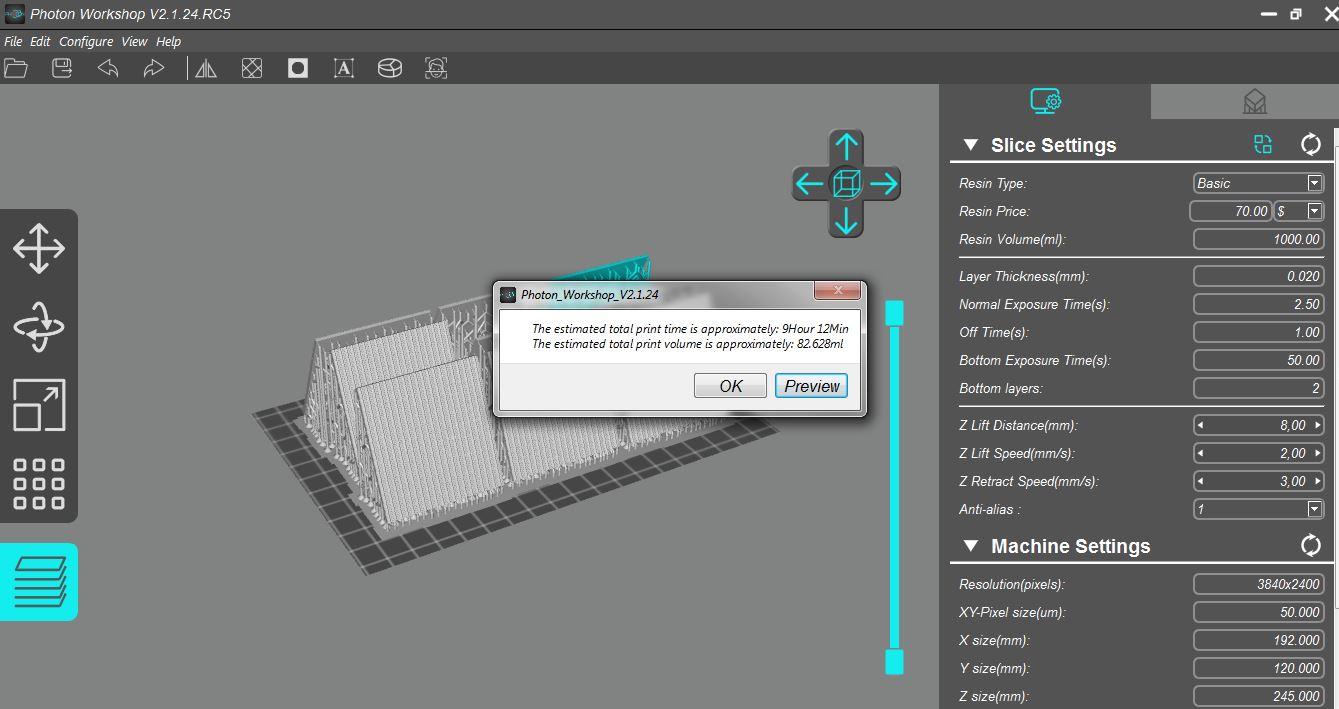Open the grid layout tool in sidebar
This screenshot has height=709, width=1339.
[39, 484]
